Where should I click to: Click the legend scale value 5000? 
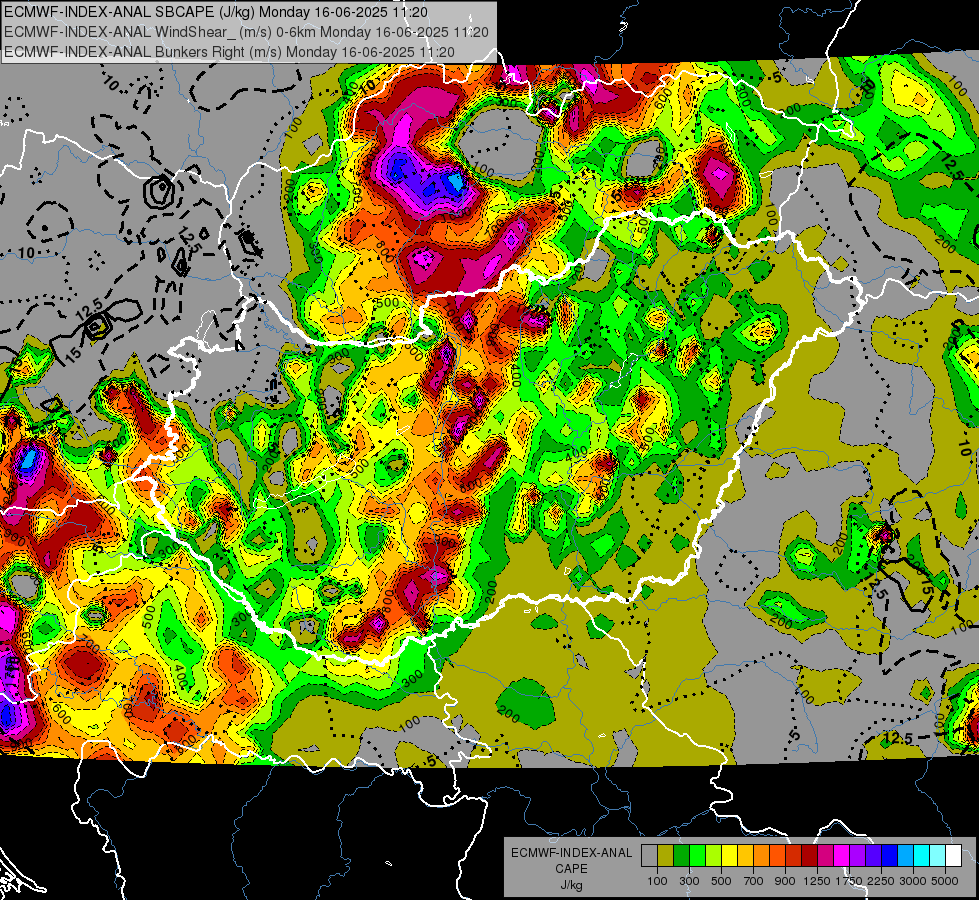pyautogui.click(x=945, y=881)
